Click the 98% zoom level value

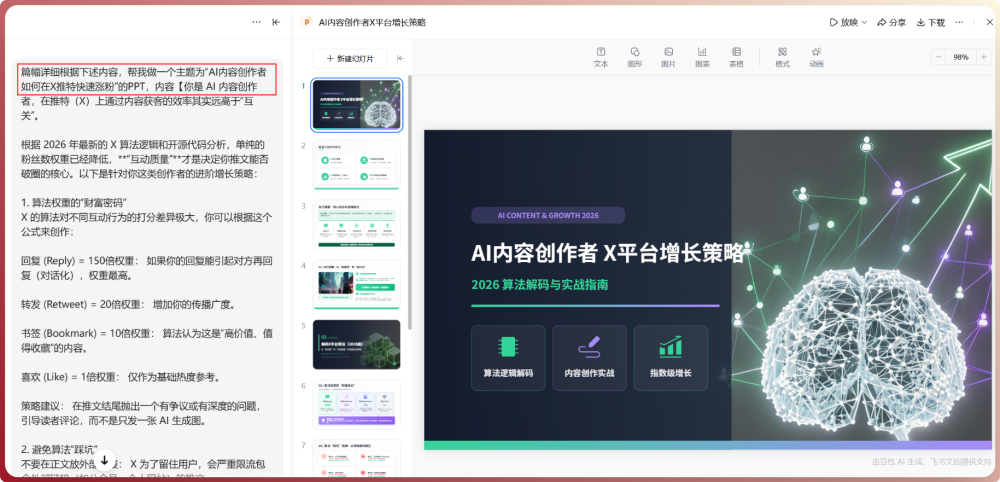(960, 57)
